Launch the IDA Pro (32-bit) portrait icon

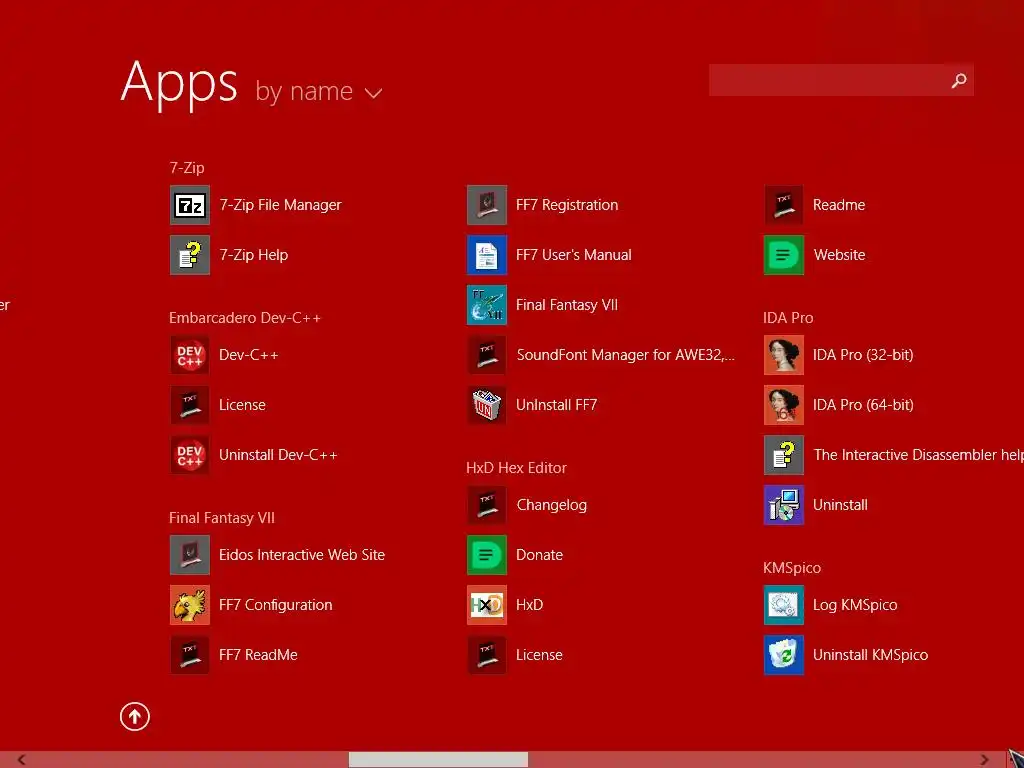[784, 355]
